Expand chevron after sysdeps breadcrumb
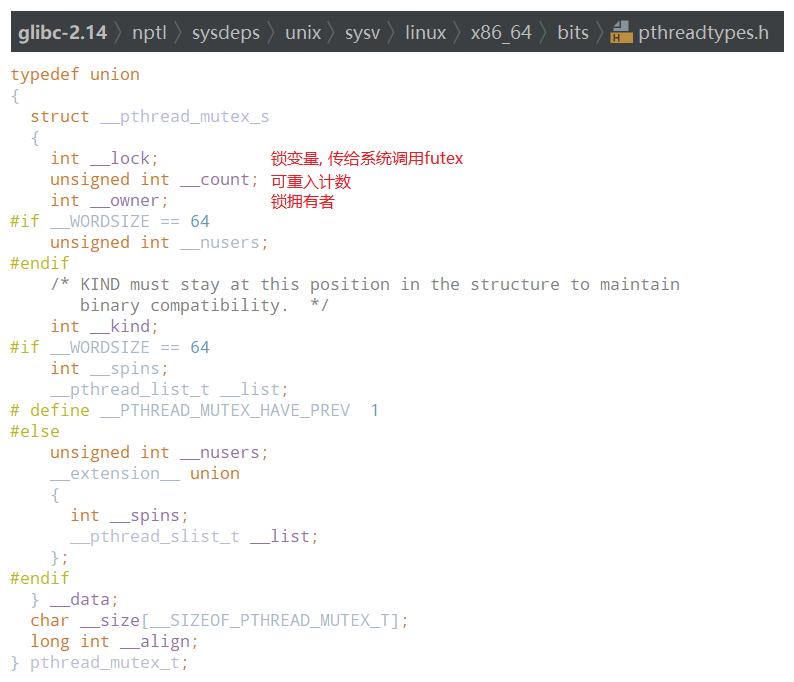Viewport: 794px width, 682px height. [271, 32]
